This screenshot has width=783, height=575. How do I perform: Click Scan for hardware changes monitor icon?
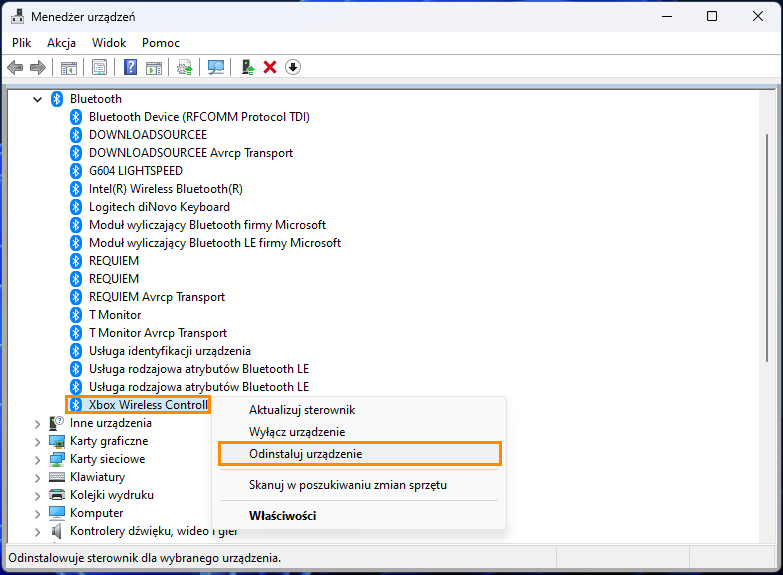[x=216, y=67]
